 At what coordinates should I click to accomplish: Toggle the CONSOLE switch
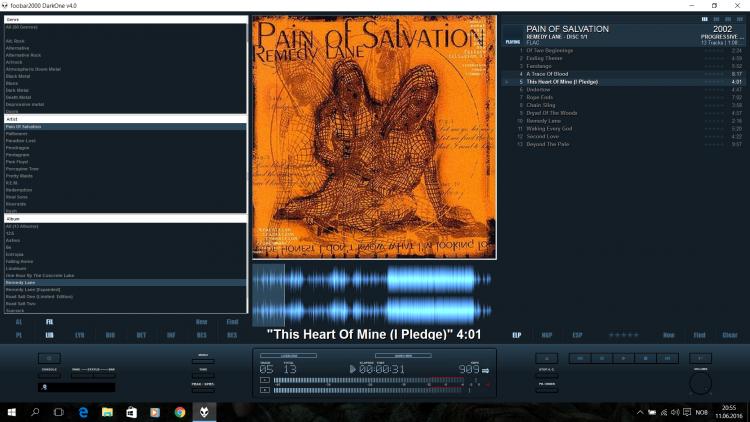pyautogui.click(x=49, y=376)
